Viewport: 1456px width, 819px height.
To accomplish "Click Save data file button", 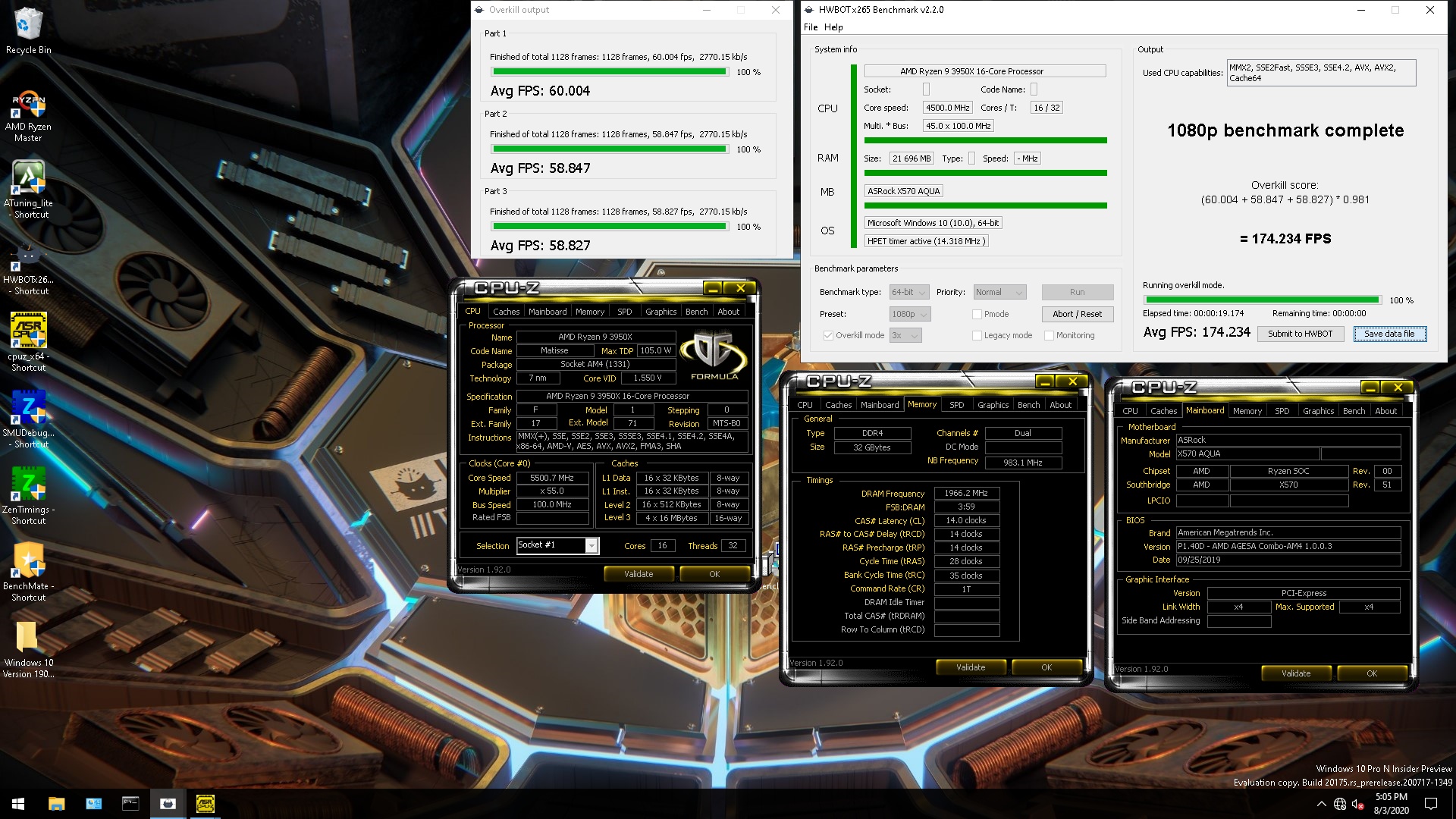I will point(1389,334).
